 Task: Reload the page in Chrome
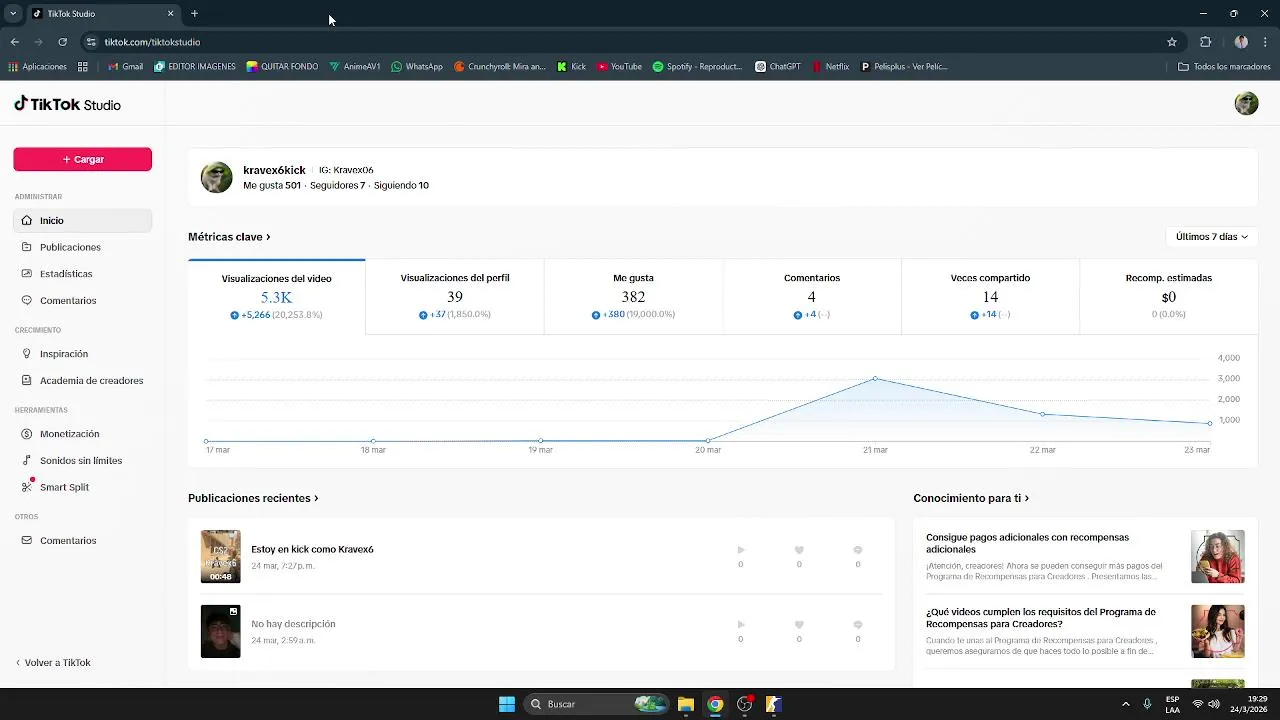point(62,42)
